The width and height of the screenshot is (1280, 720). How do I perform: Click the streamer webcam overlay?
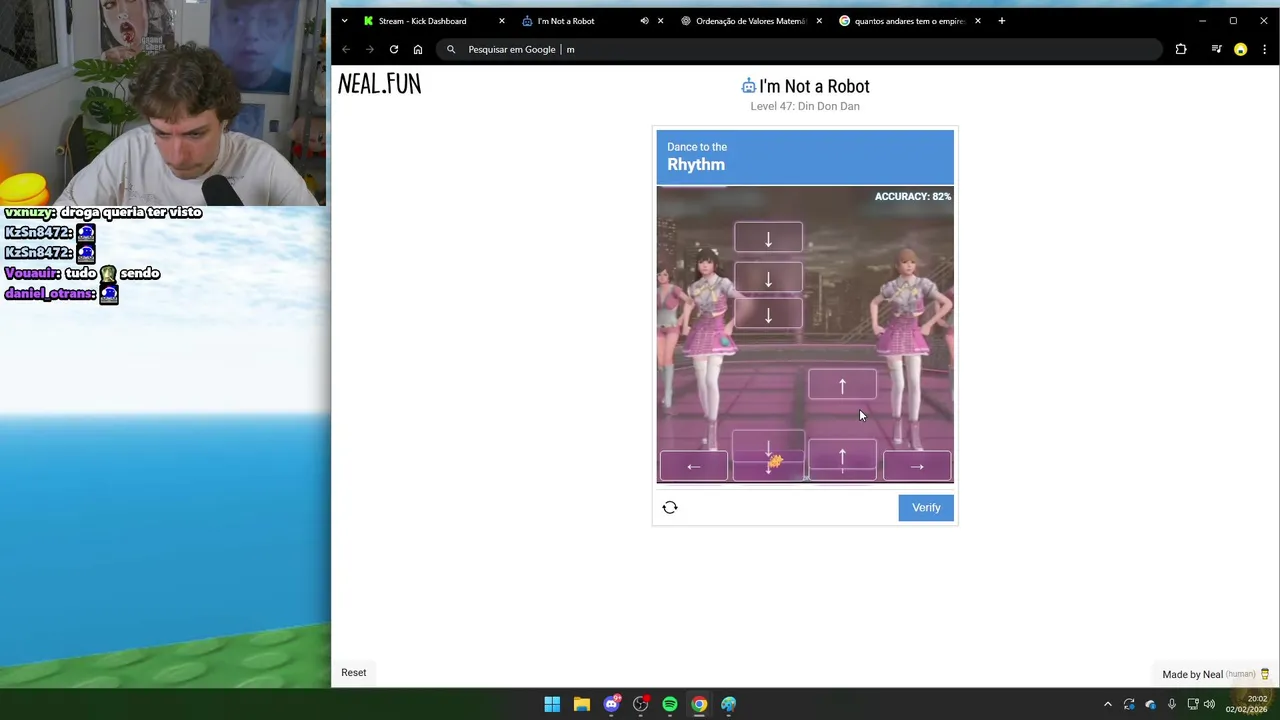click(163, 103)
